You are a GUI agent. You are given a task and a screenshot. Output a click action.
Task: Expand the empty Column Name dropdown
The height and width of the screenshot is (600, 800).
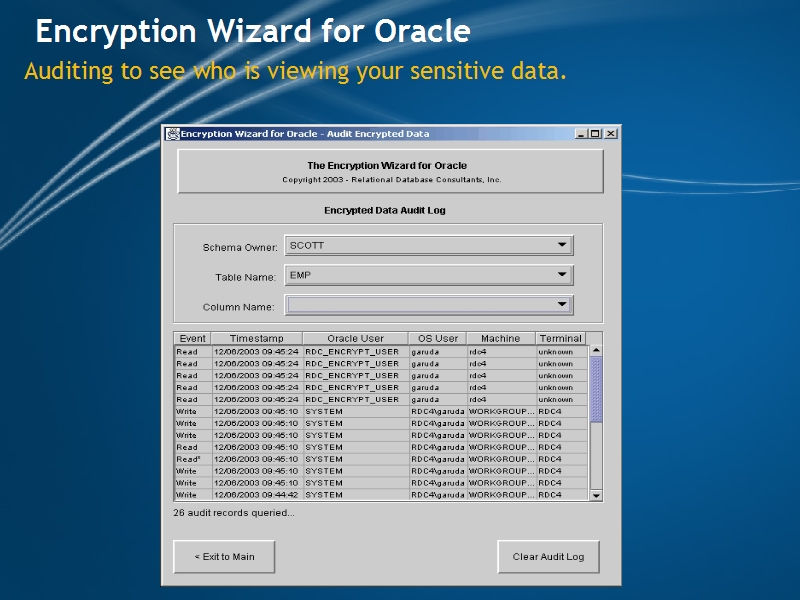429,305
